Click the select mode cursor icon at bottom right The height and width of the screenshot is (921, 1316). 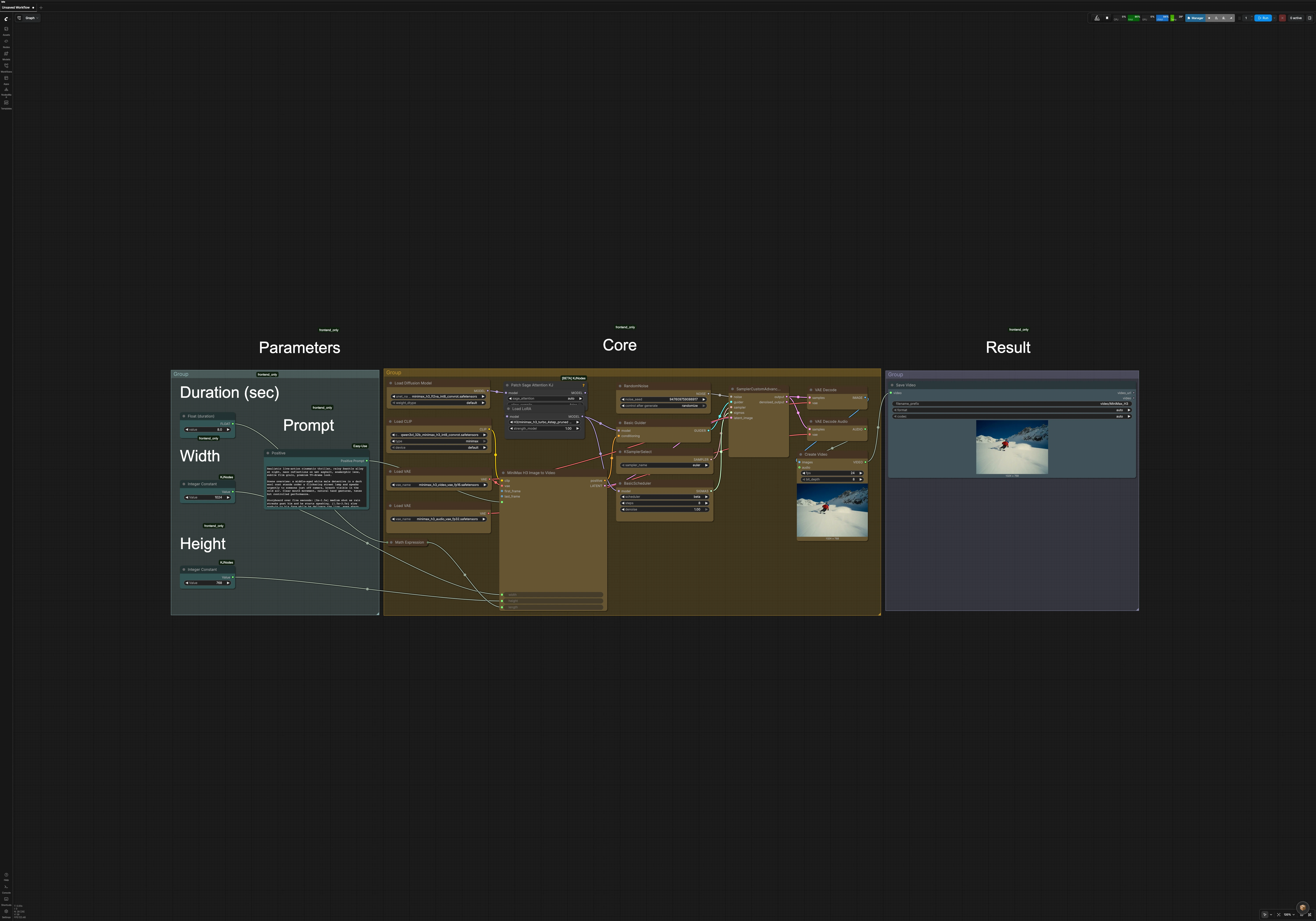pyautogui.click(x=1265, y=915)
